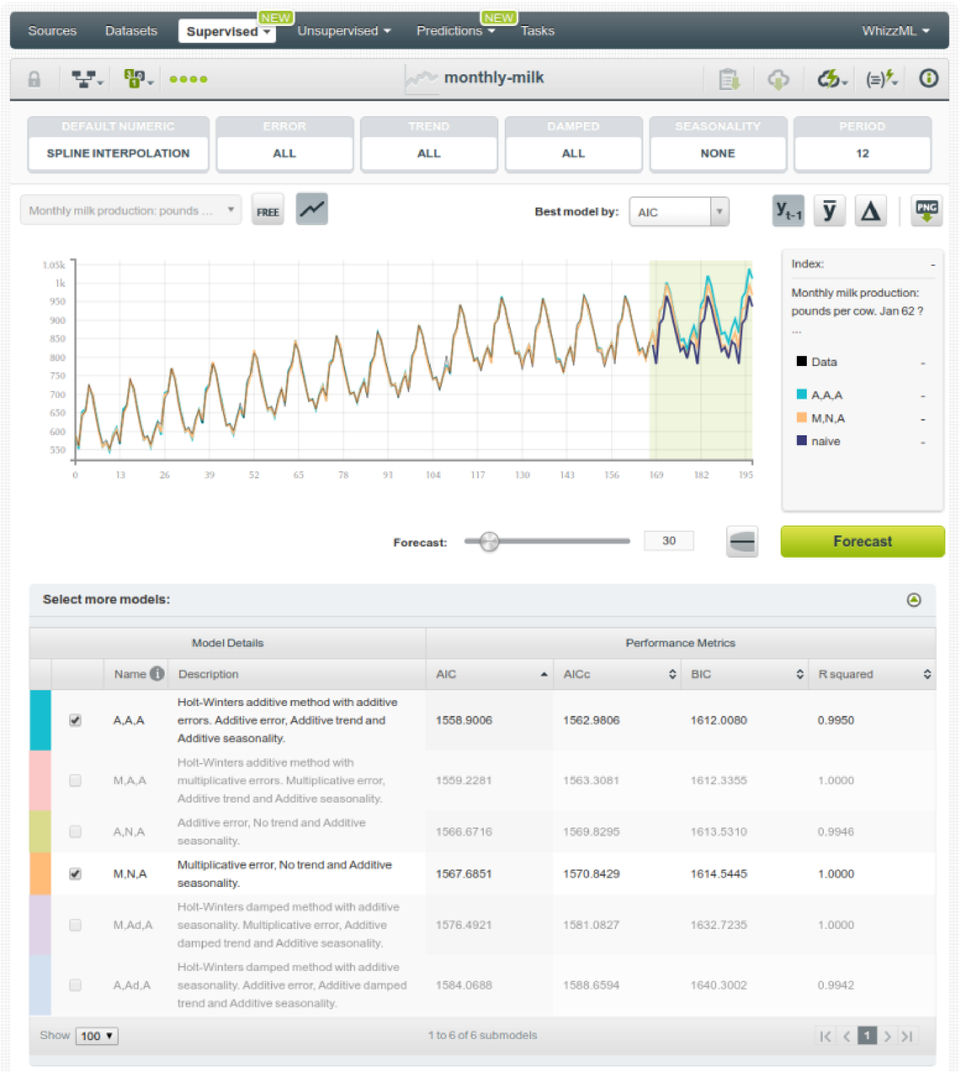Screen dimensions: 960x1072
Task: Sort the table by BIC column
Action: [x=745, y=674]
